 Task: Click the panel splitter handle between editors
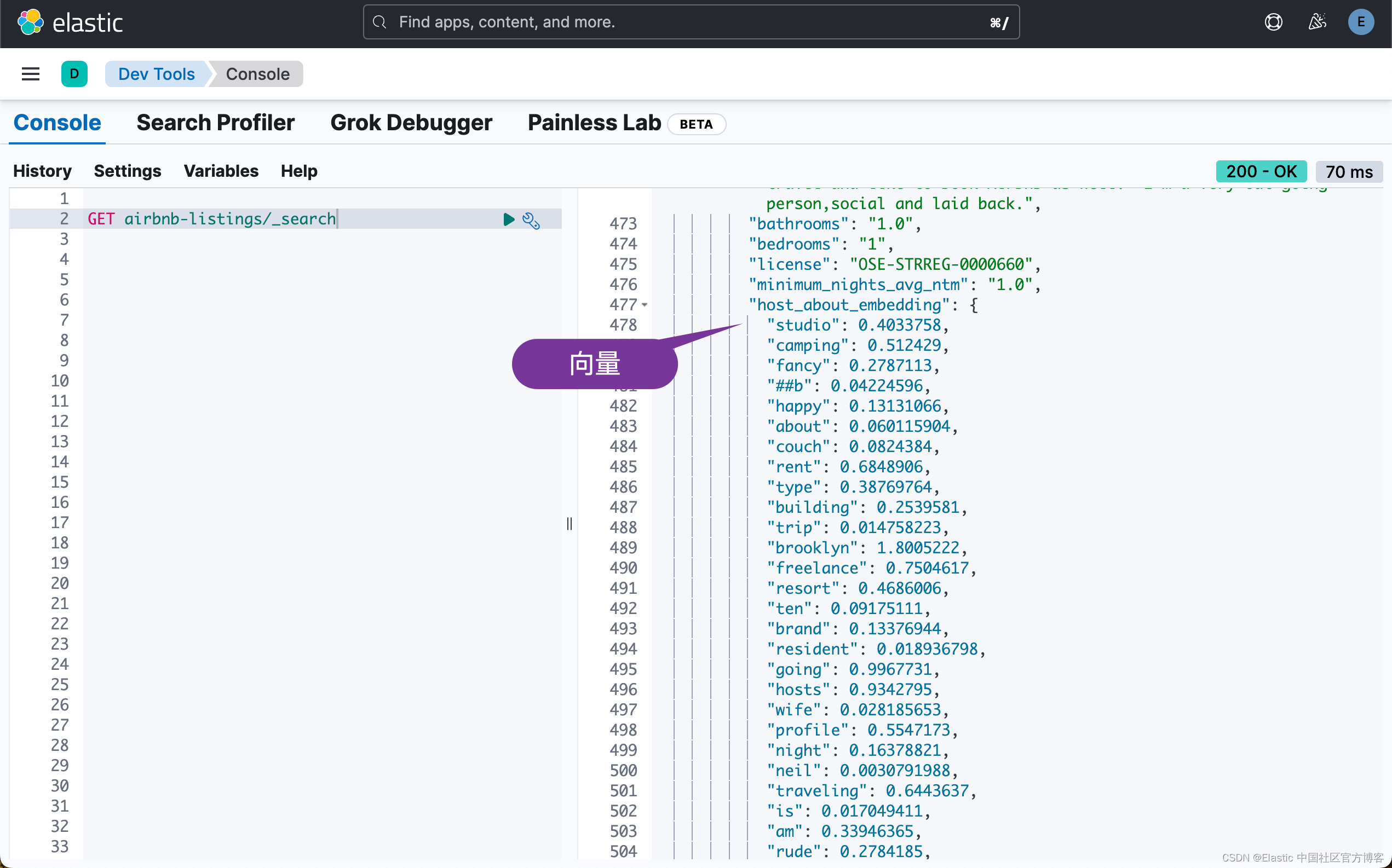pos(569,524)
